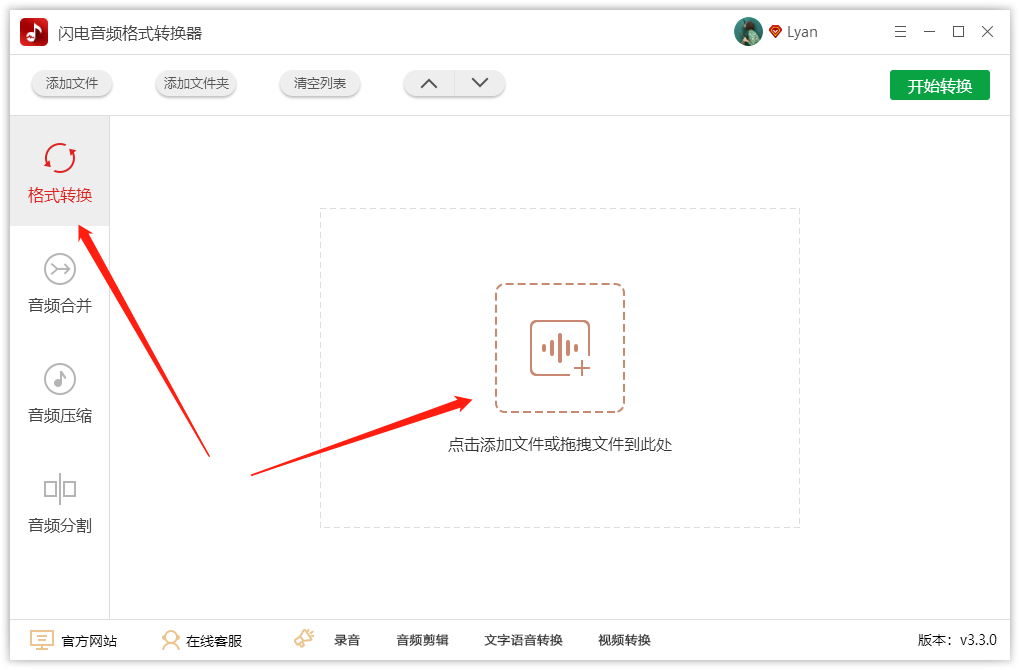
Task: Click the user avatar picture
Action: (748, 32)
